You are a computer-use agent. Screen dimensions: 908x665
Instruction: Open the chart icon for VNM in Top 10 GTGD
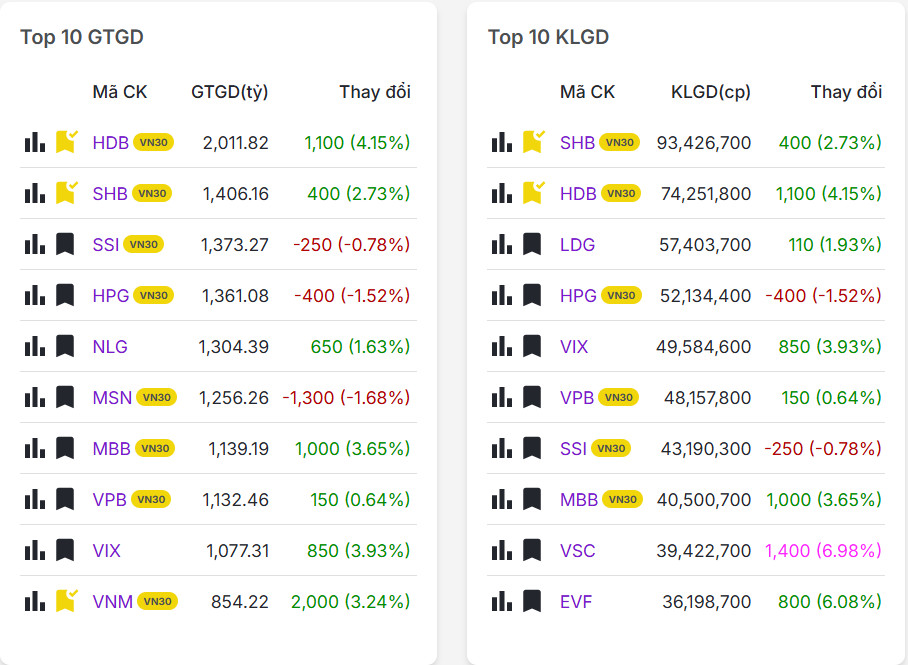35,601
